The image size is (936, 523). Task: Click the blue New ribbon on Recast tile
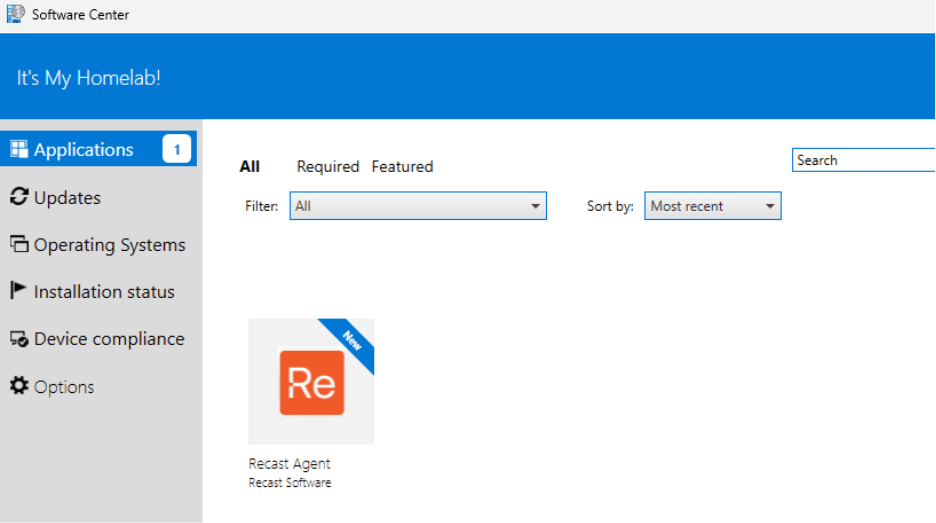(x=352, y=340)
